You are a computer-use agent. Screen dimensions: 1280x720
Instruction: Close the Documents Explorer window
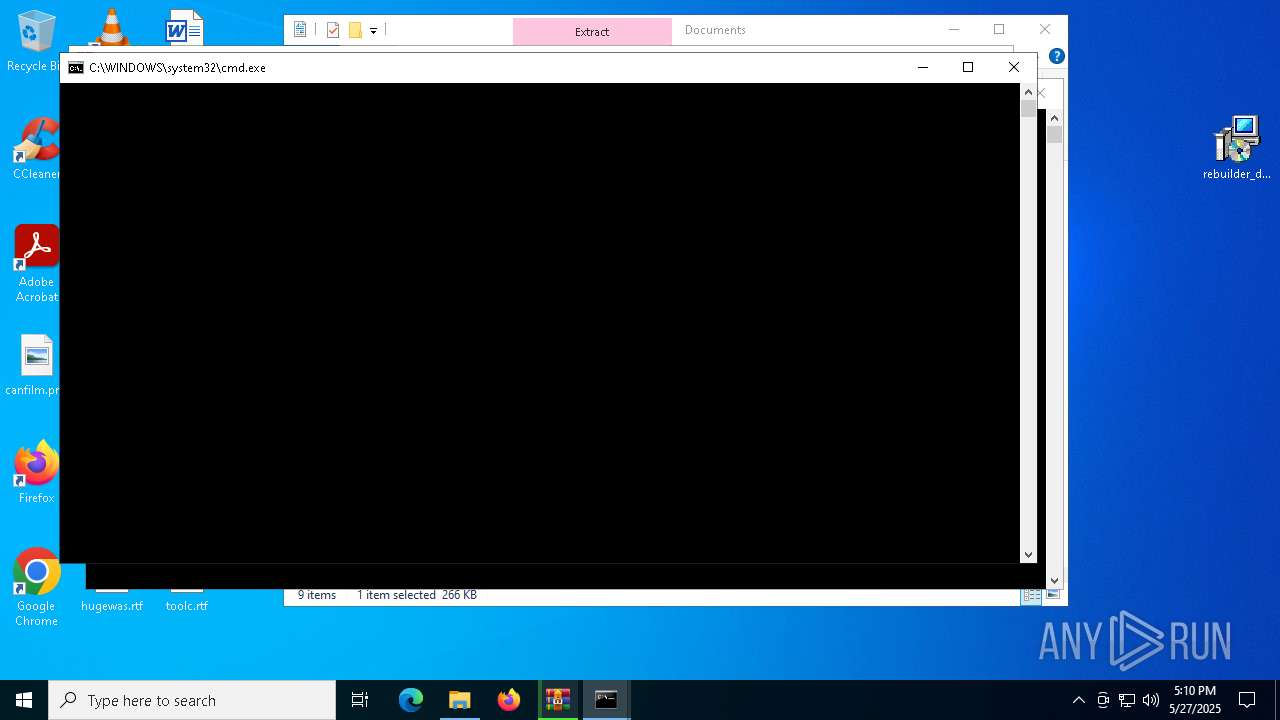pos(1045,30)
